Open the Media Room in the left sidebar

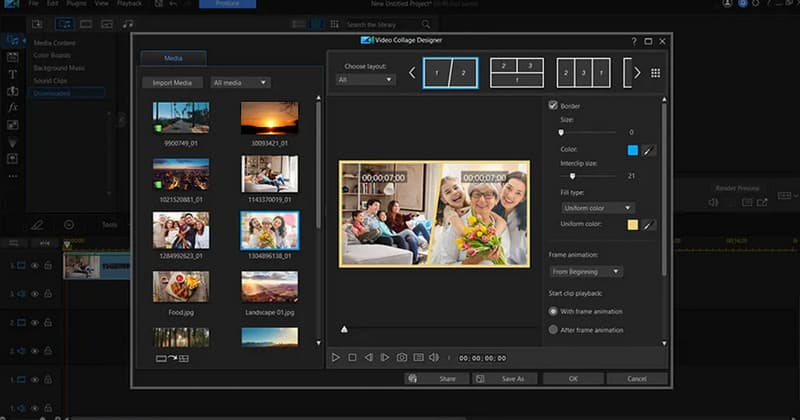click(x=13, y=40)
